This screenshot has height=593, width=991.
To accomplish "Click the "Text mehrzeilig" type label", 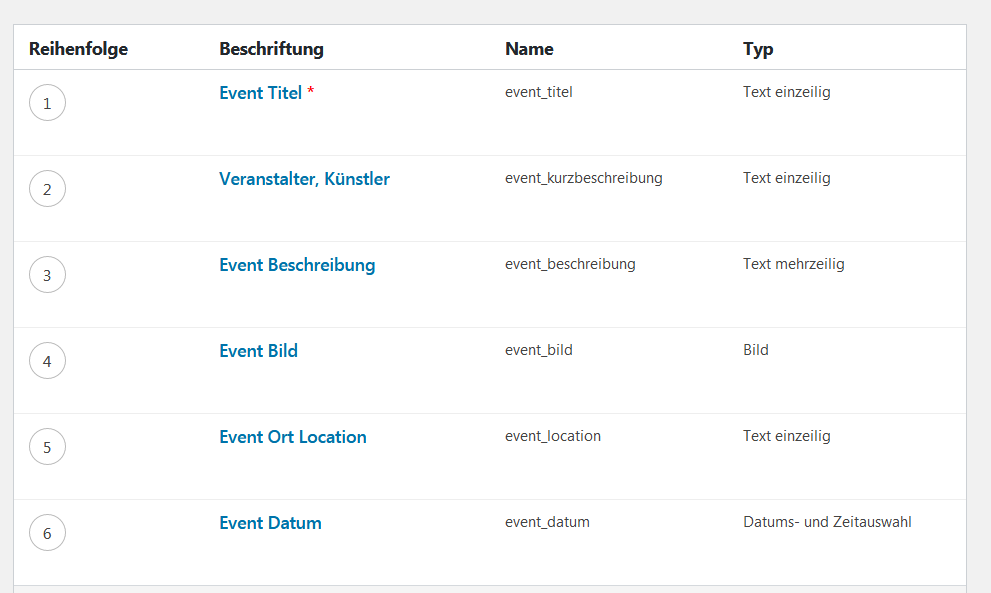I will (793, 264).
